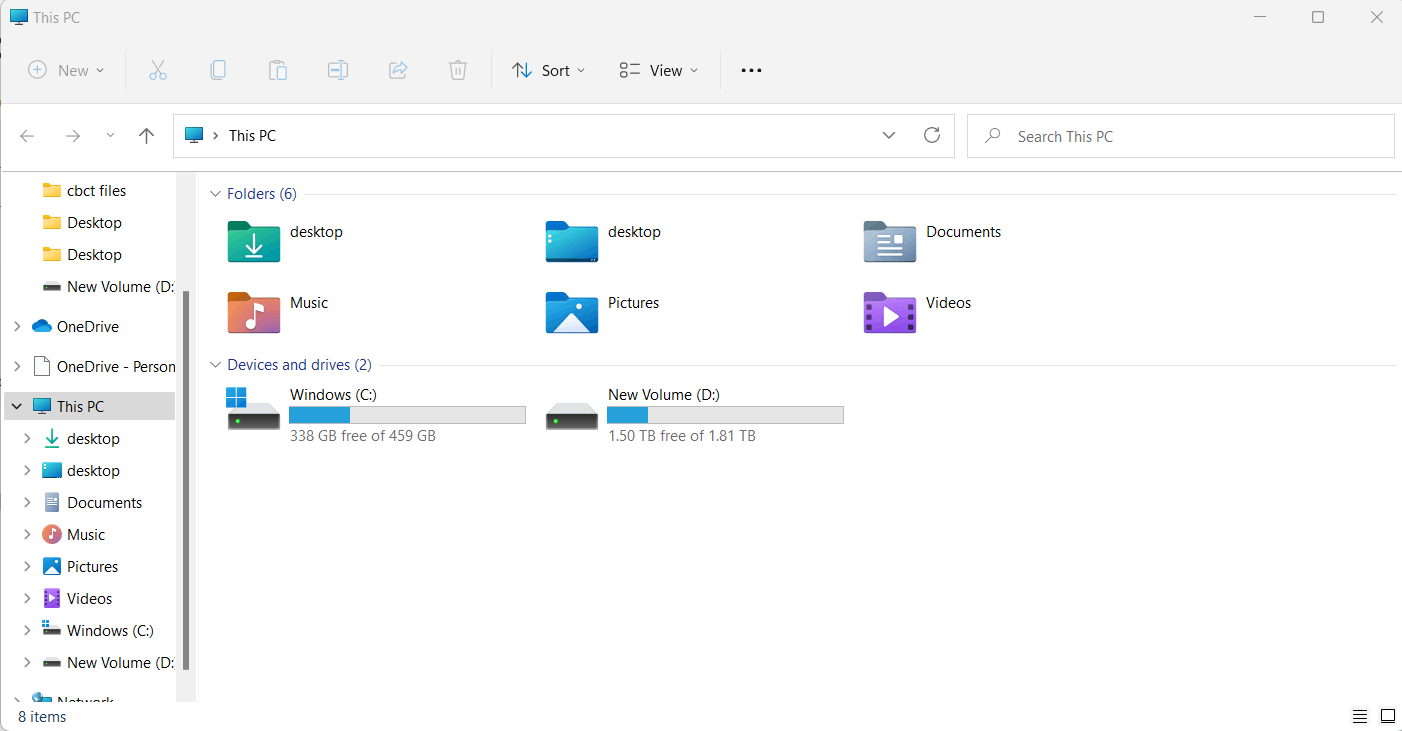Open the Sort dropdown menu
The width and height of the screenshot is (1402, 731).
pyautogui.click(x=548, y=70)
